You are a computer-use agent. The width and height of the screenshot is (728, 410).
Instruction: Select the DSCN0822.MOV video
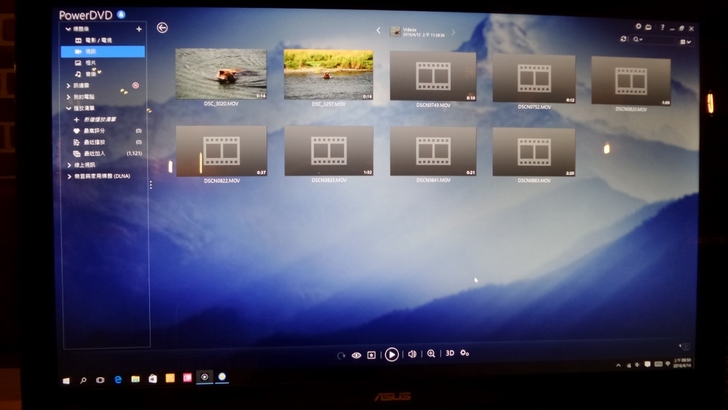point(221,151)
